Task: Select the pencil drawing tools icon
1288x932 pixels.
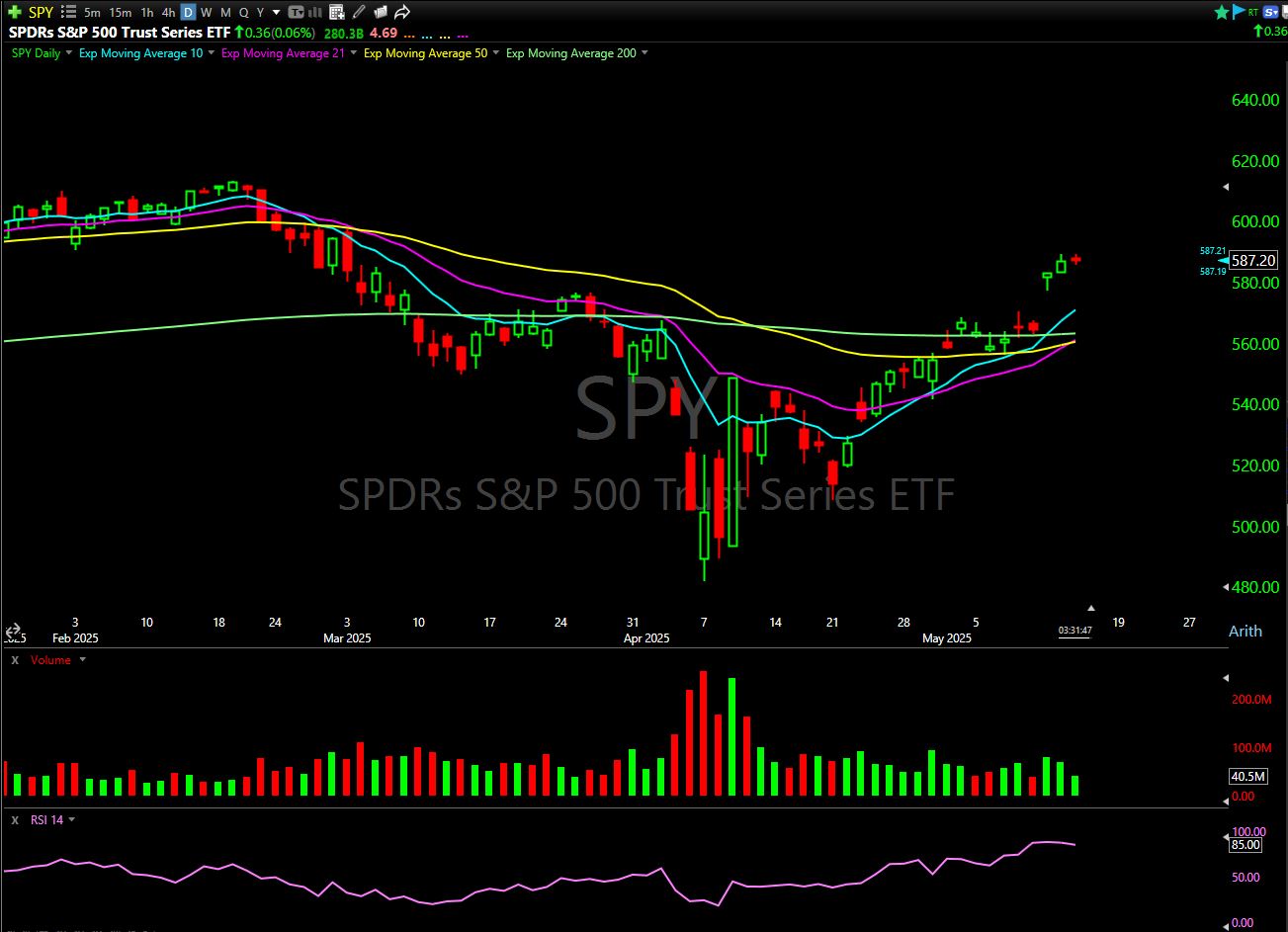Action: coord(358,12)
